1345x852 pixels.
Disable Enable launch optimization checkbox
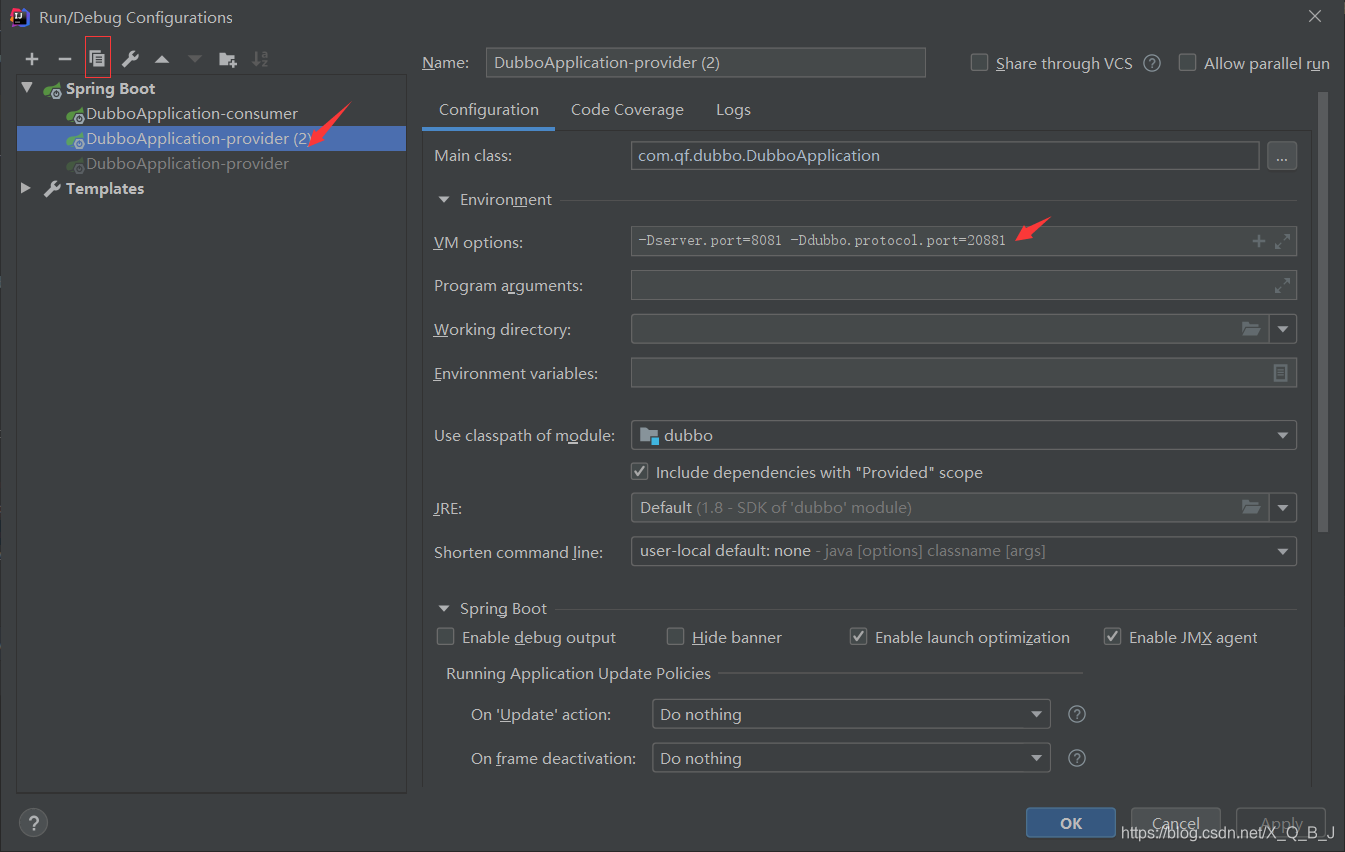(x=858, y=636)
